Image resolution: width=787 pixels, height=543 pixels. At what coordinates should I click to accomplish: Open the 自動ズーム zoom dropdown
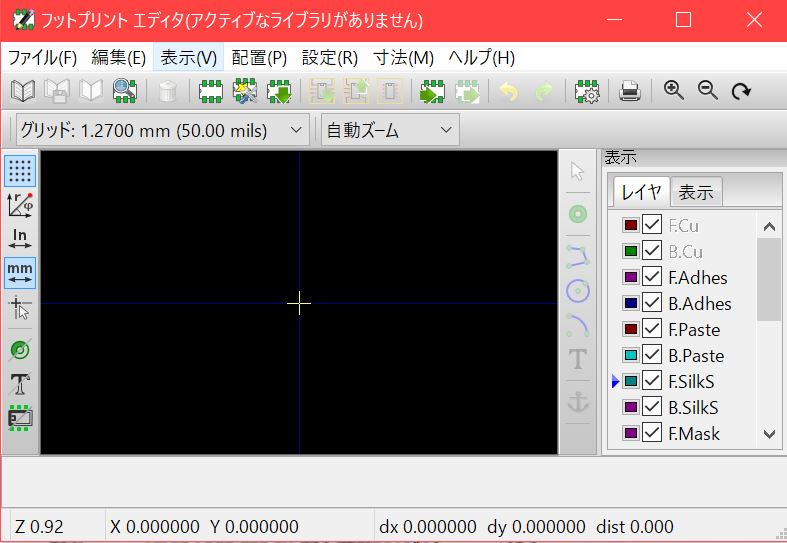click(x=390, y=130)
